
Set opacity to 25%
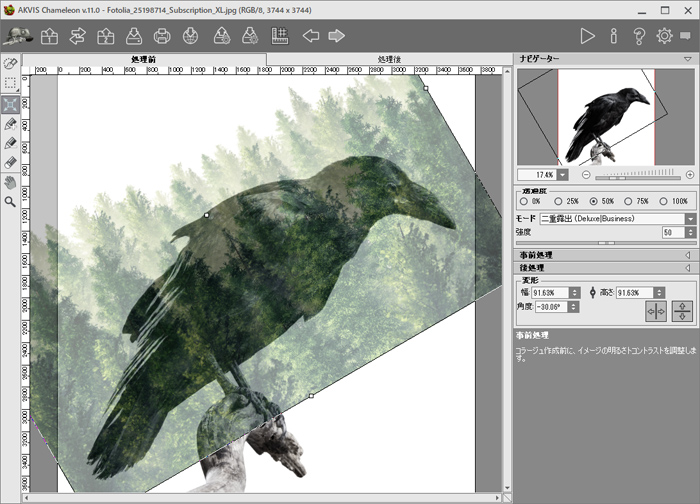[x=558, y=201]
